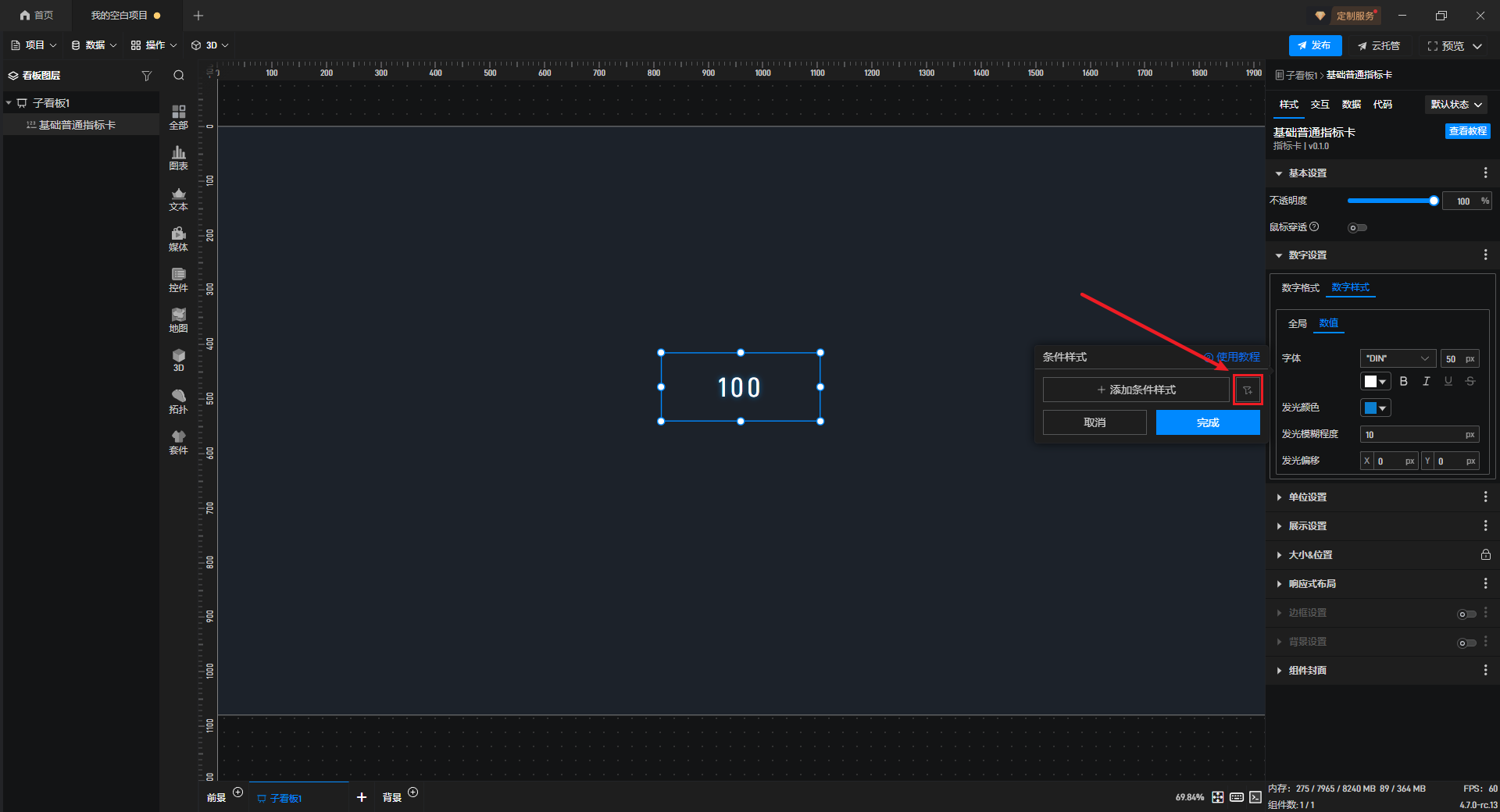Open the 拓扑 (topology) components category

point(178,401)
